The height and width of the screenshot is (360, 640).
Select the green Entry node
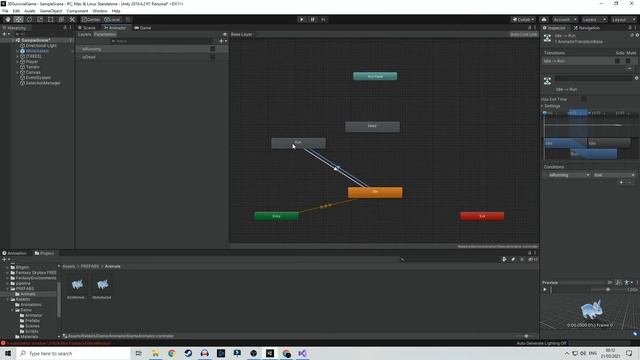[276, 216]
